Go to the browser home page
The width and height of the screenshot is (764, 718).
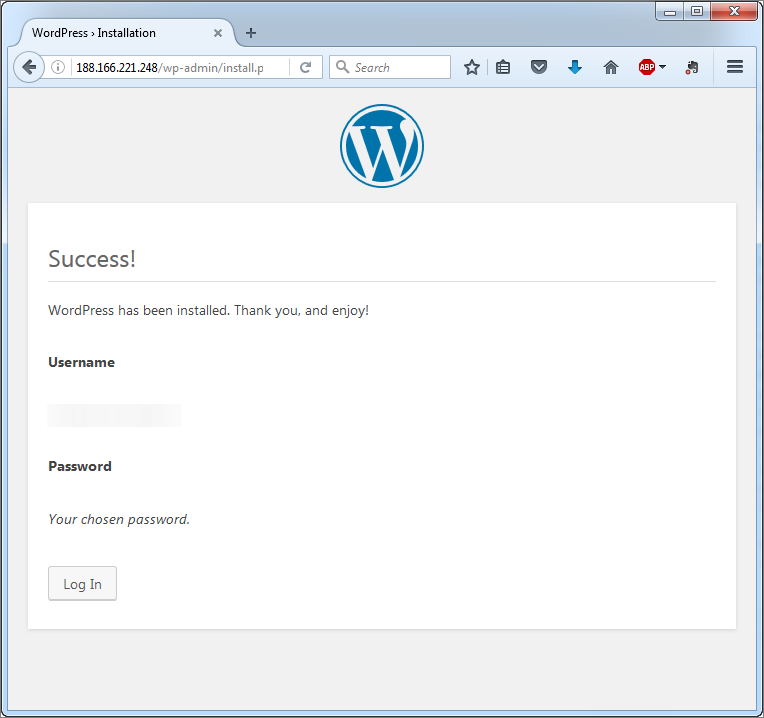coord(611,67)
